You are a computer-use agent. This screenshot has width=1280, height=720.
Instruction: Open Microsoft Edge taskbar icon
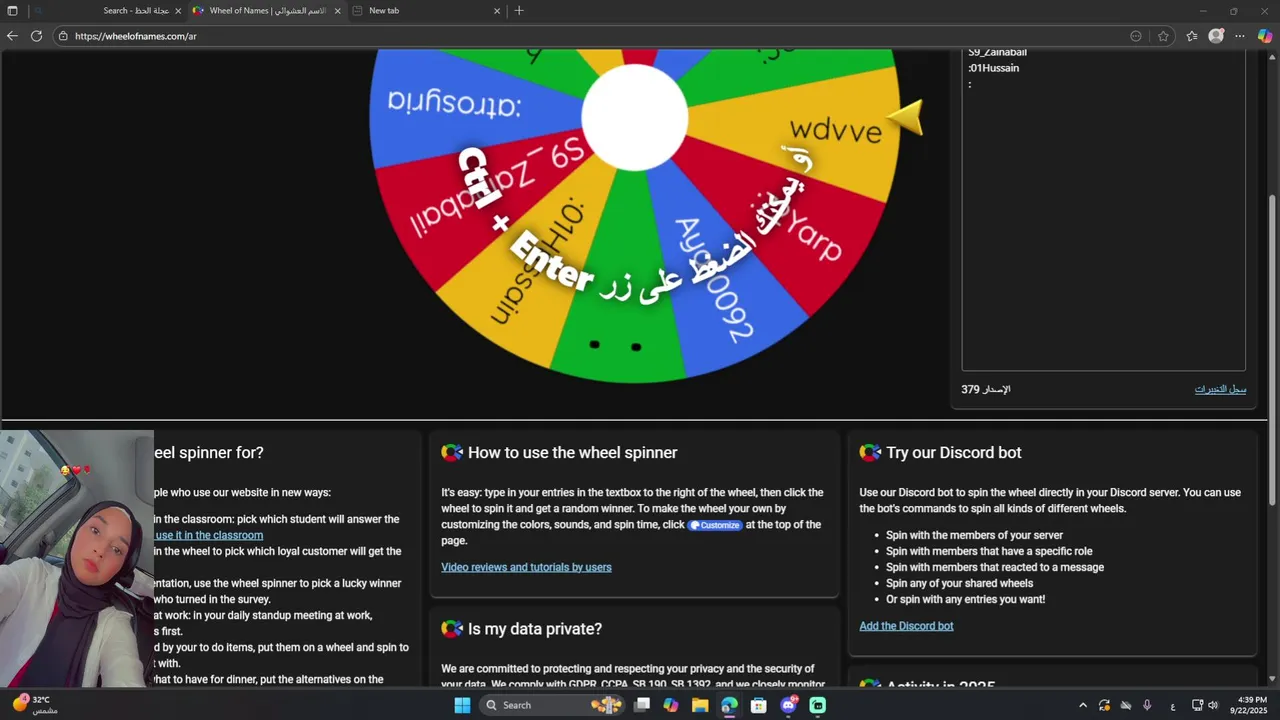[729, 705]
